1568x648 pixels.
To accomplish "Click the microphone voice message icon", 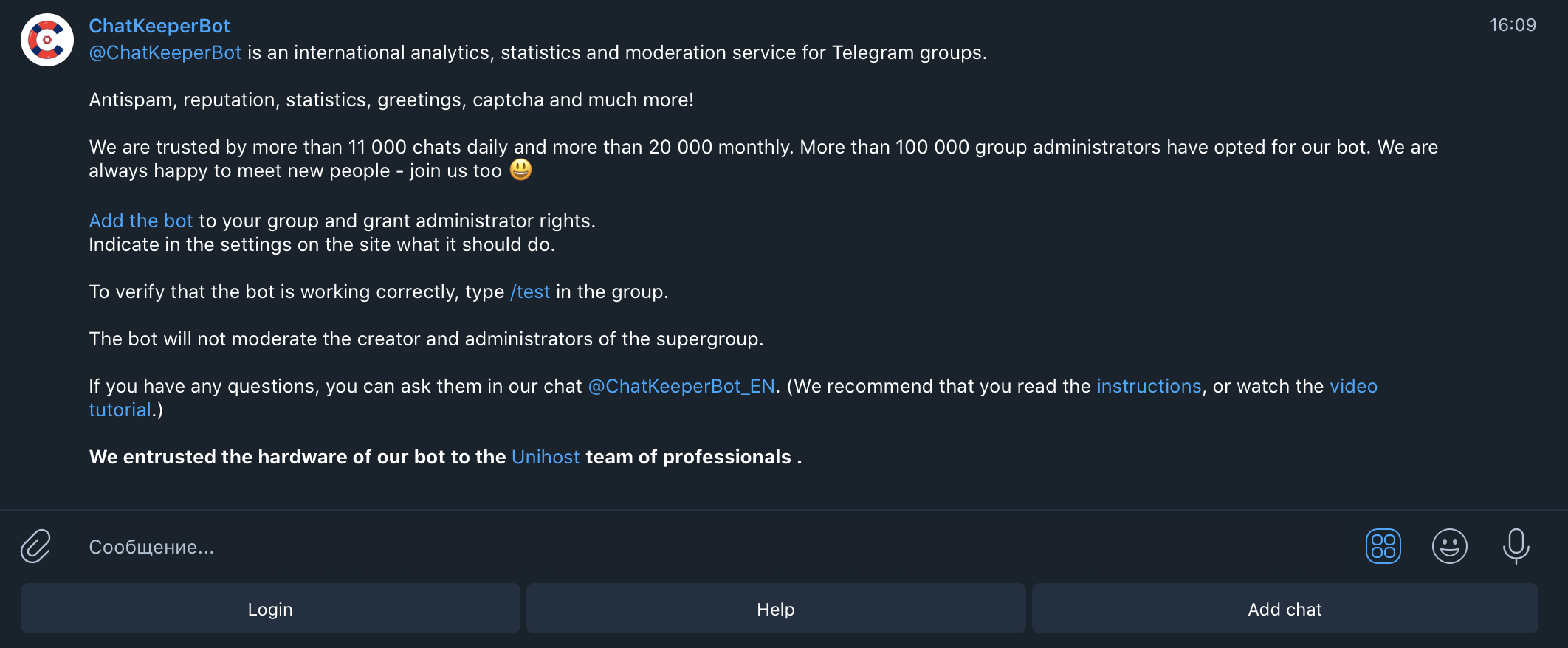I will tap(1516, 547).
